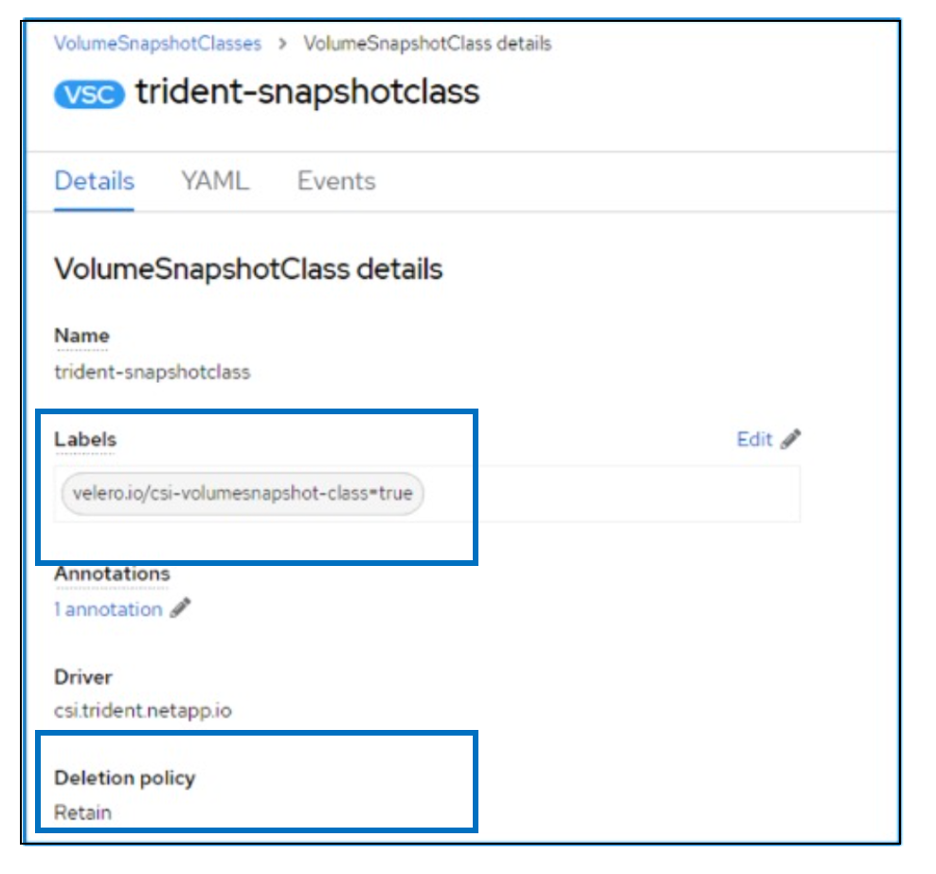The height and width of the screenshot is (874, 936).
Task: Click the Name field label
Action: pyautogui.click(x=82, y=336)
